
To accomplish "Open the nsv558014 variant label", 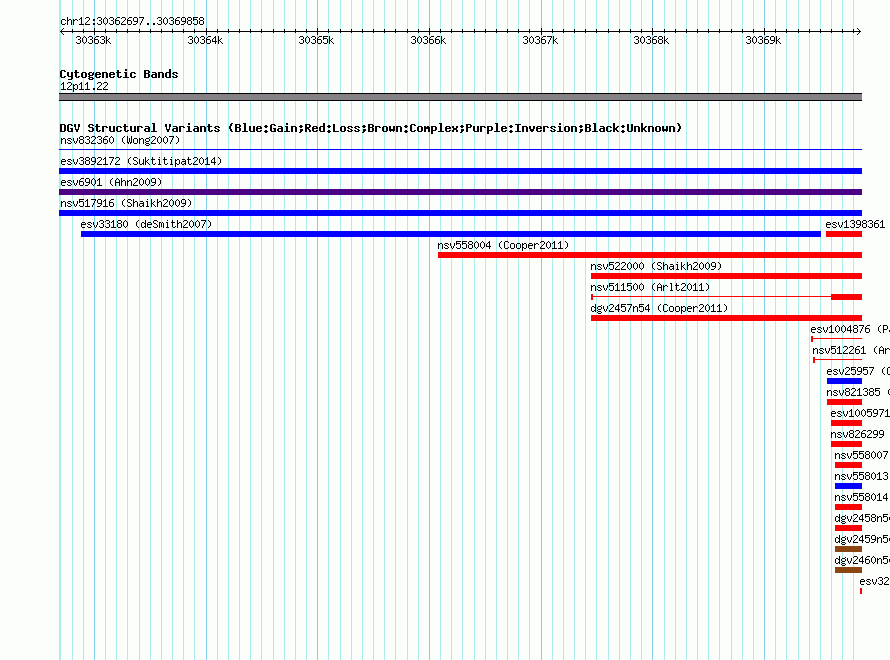I will [x=861, y=497].
